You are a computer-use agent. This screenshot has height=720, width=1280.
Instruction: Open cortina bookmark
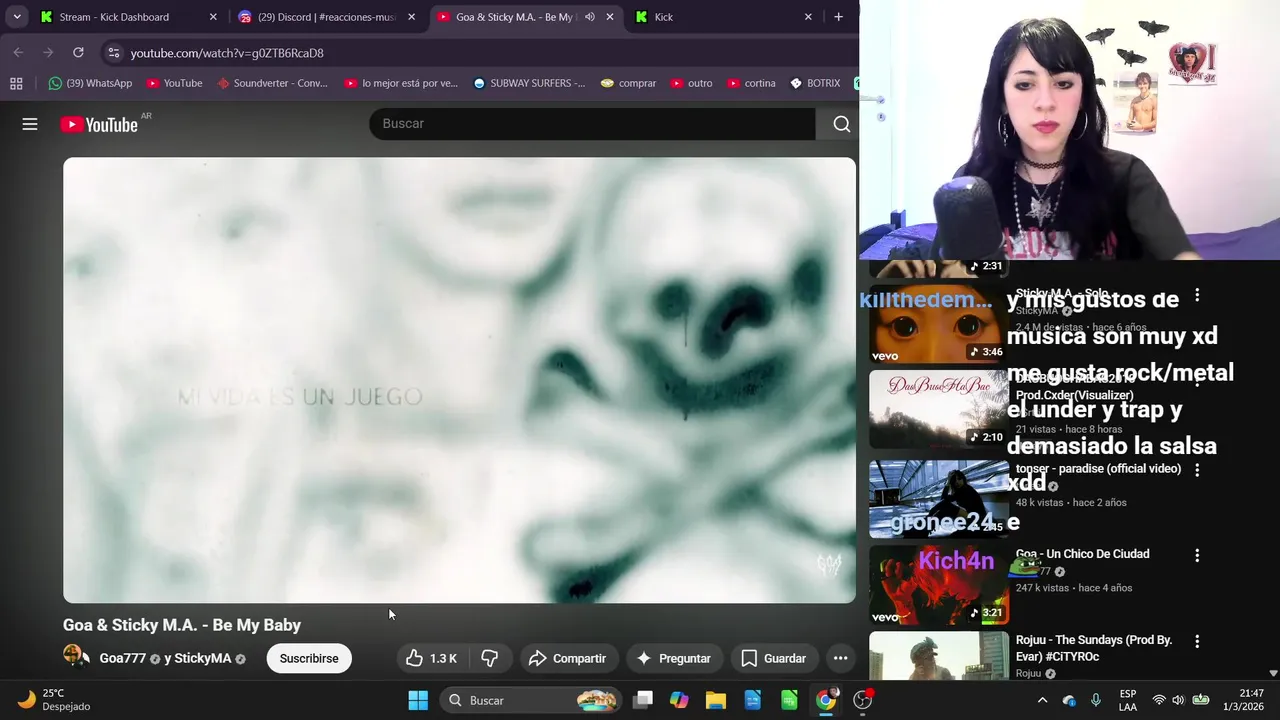pos(752,83)
